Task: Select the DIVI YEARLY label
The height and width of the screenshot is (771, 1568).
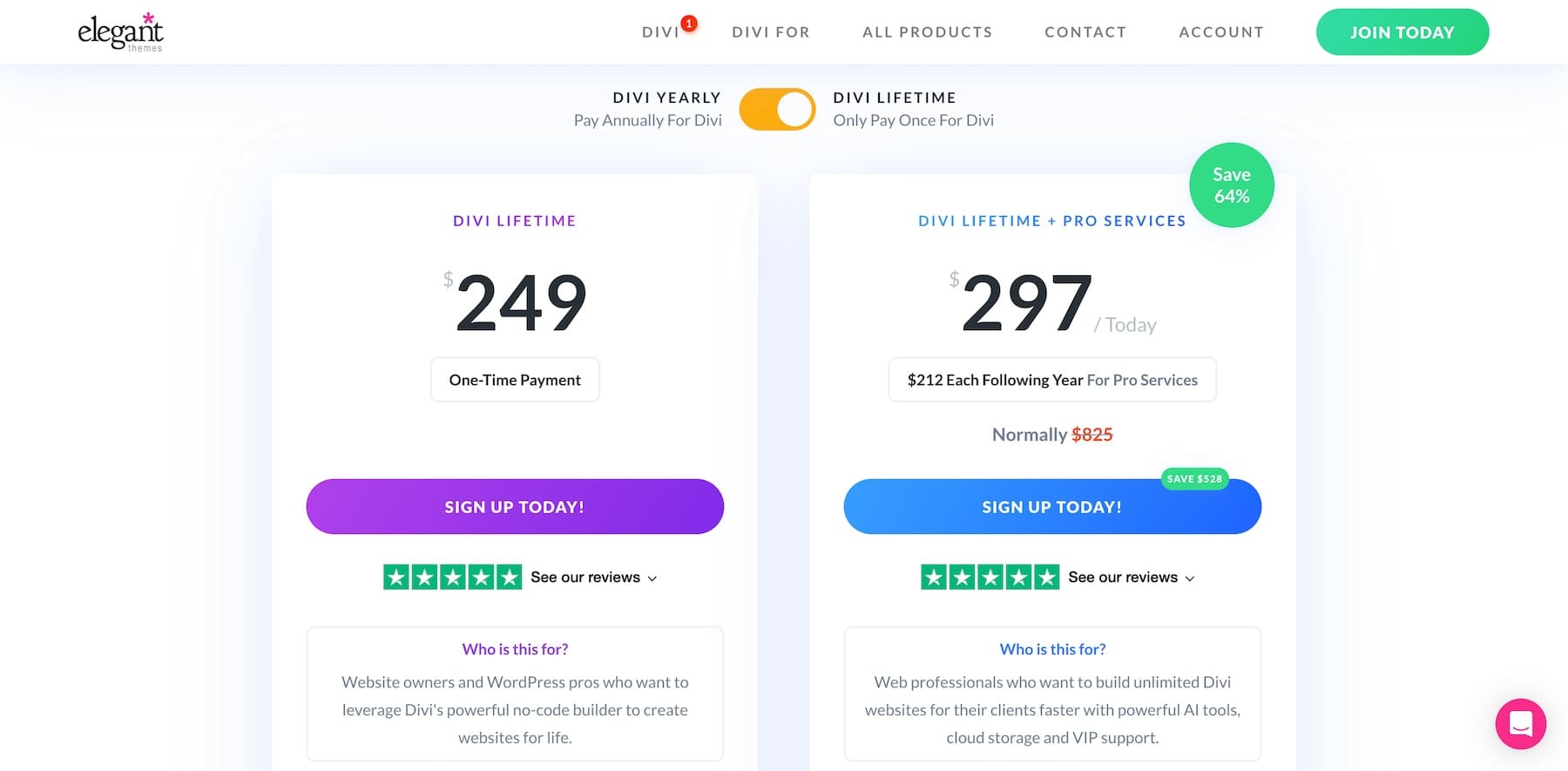Action: point(666,97)
